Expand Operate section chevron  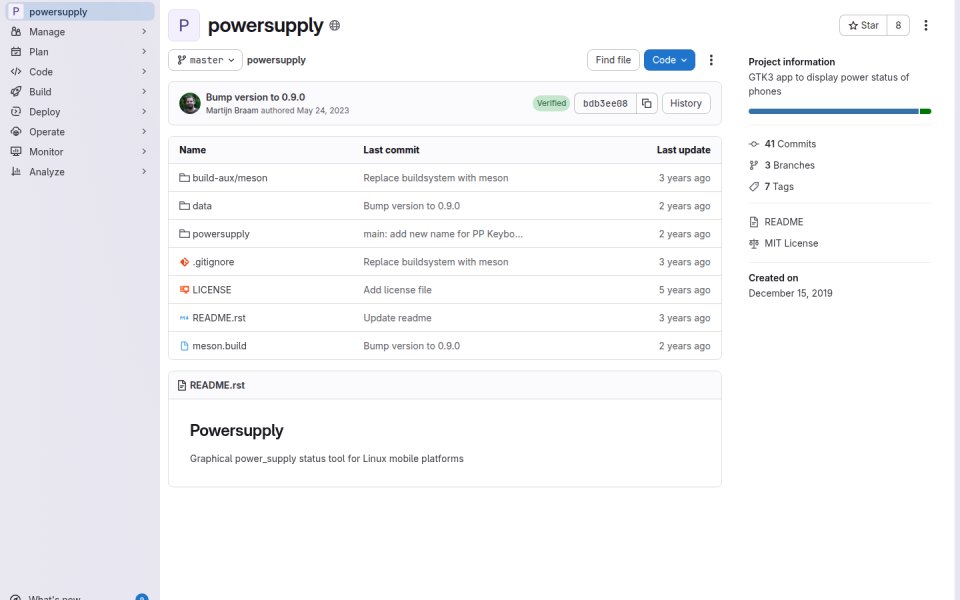144,132
